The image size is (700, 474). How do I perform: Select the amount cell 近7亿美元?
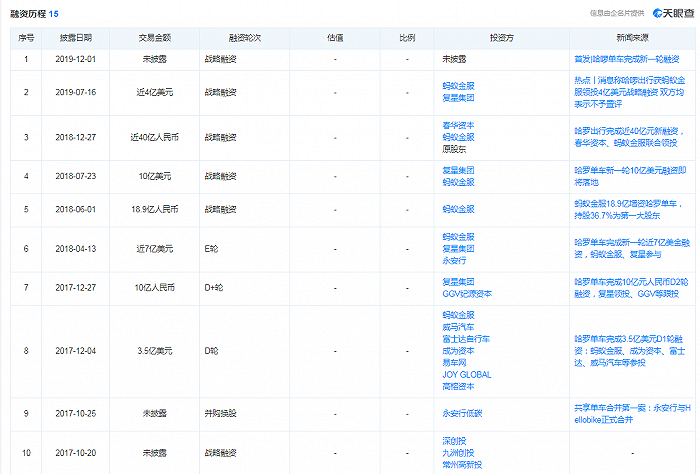[154, 249]
